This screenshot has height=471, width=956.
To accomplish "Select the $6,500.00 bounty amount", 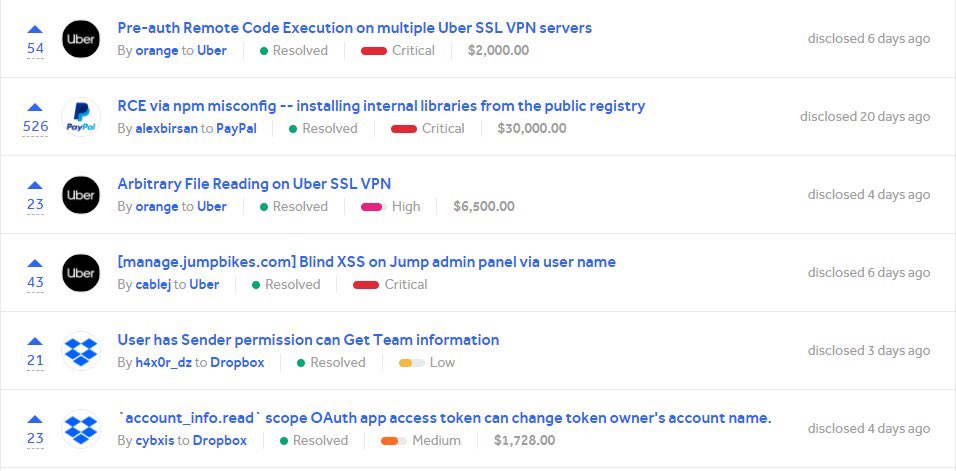I will (x=484, y=207).
